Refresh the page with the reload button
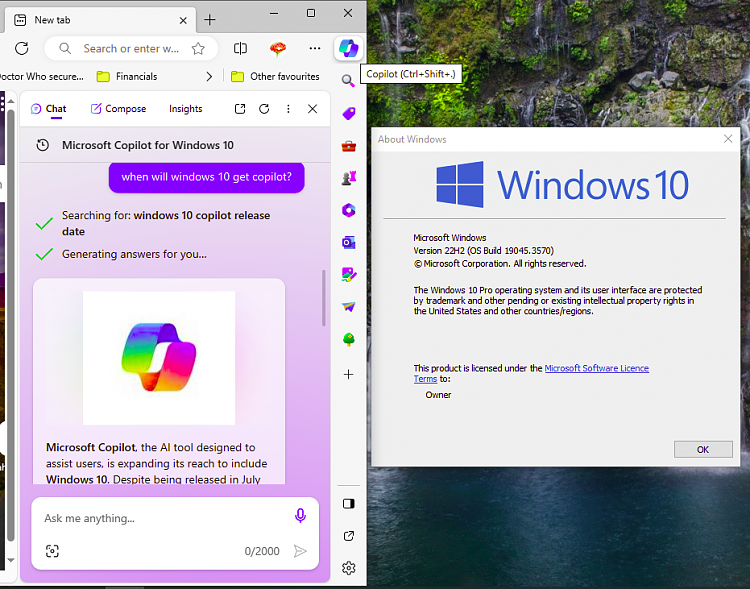The width and height of the screenshot is (750, 589). 22,48
